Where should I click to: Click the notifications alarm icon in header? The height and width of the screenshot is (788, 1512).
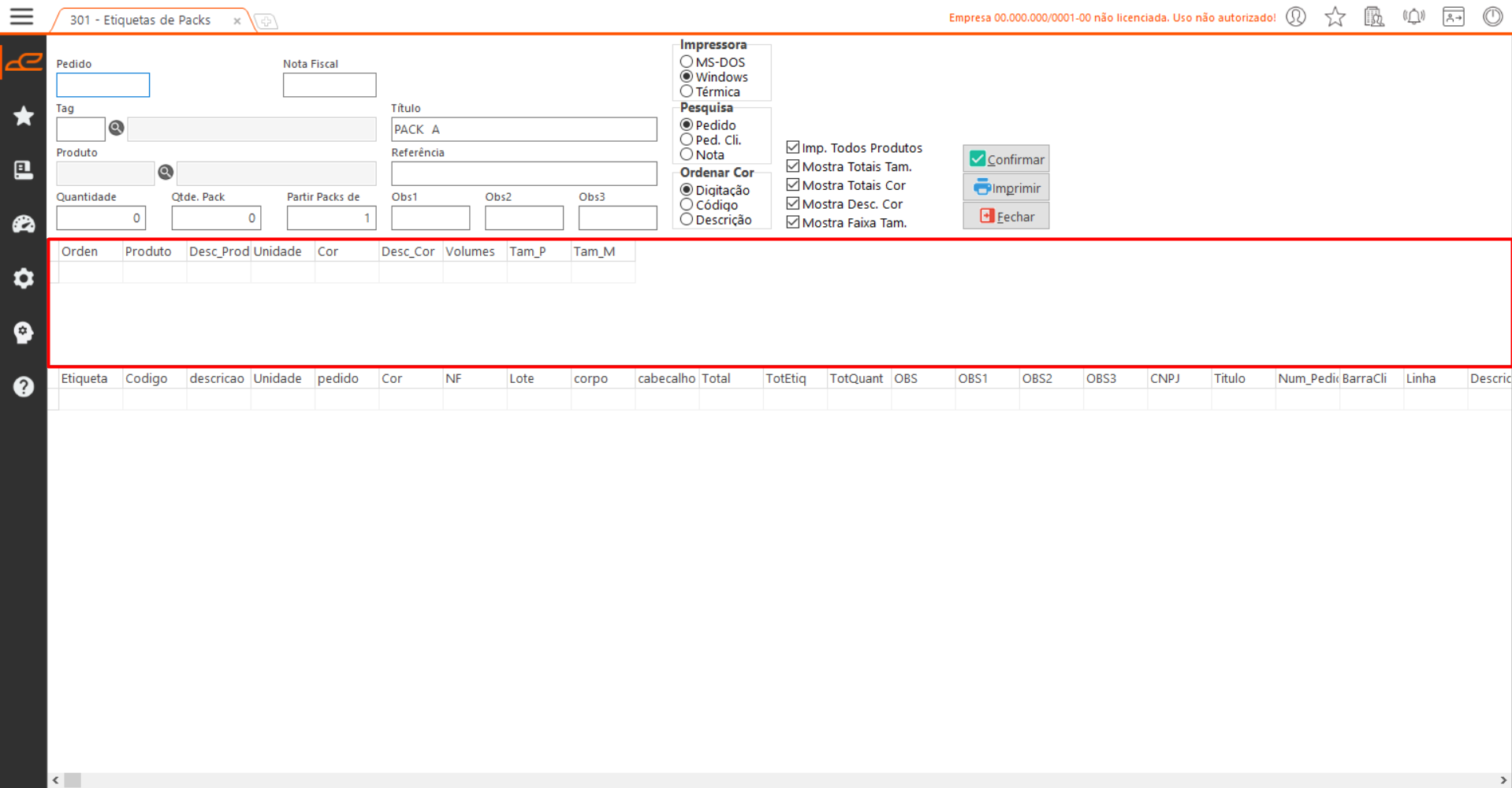pos(1413,17)
